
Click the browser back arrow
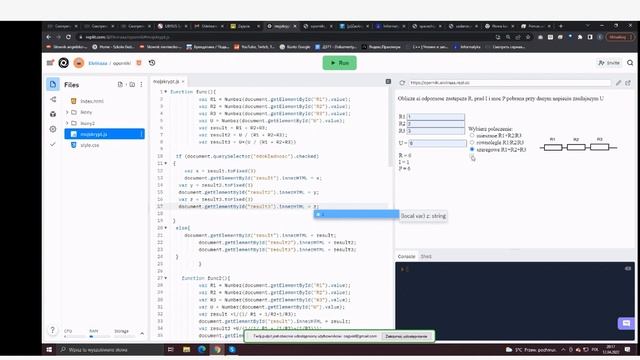pos(49,37)
